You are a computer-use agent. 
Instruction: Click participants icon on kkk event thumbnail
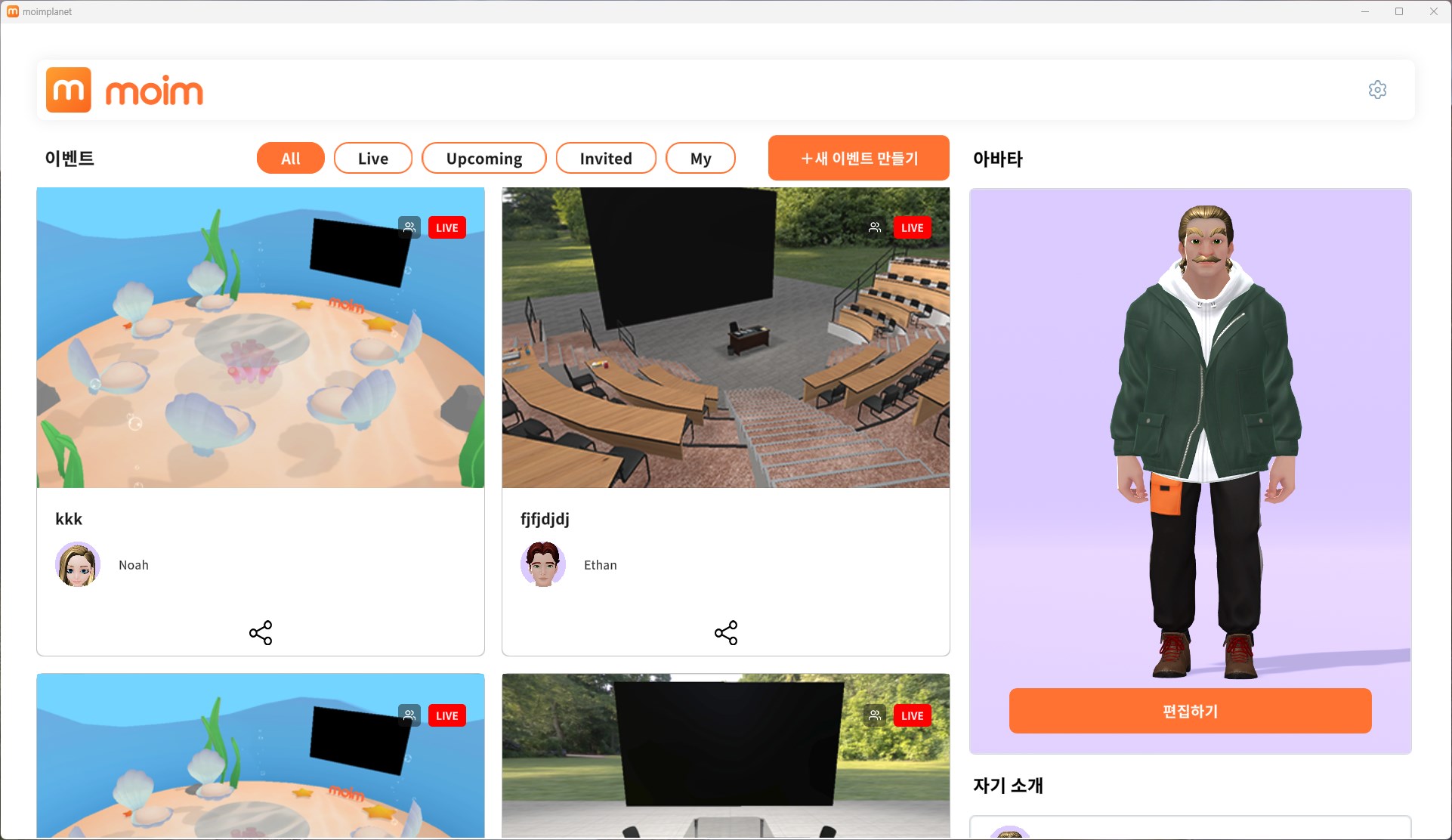[x=409, y=227]
